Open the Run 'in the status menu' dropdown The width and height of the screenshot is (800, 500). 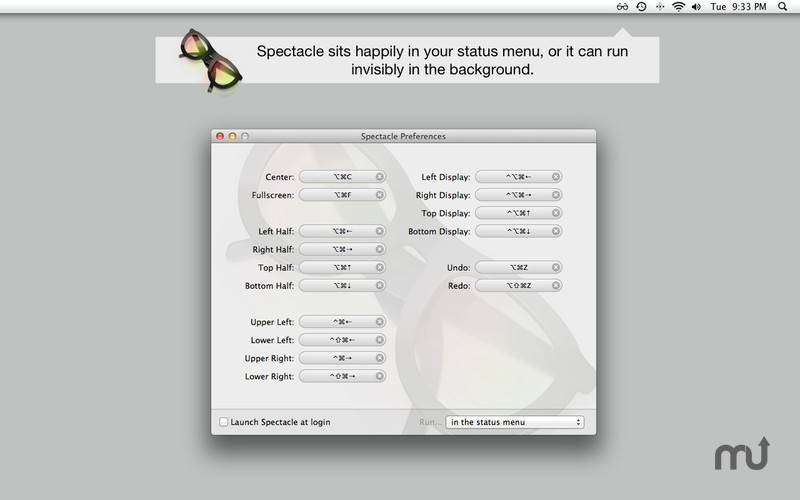point(515,422)
